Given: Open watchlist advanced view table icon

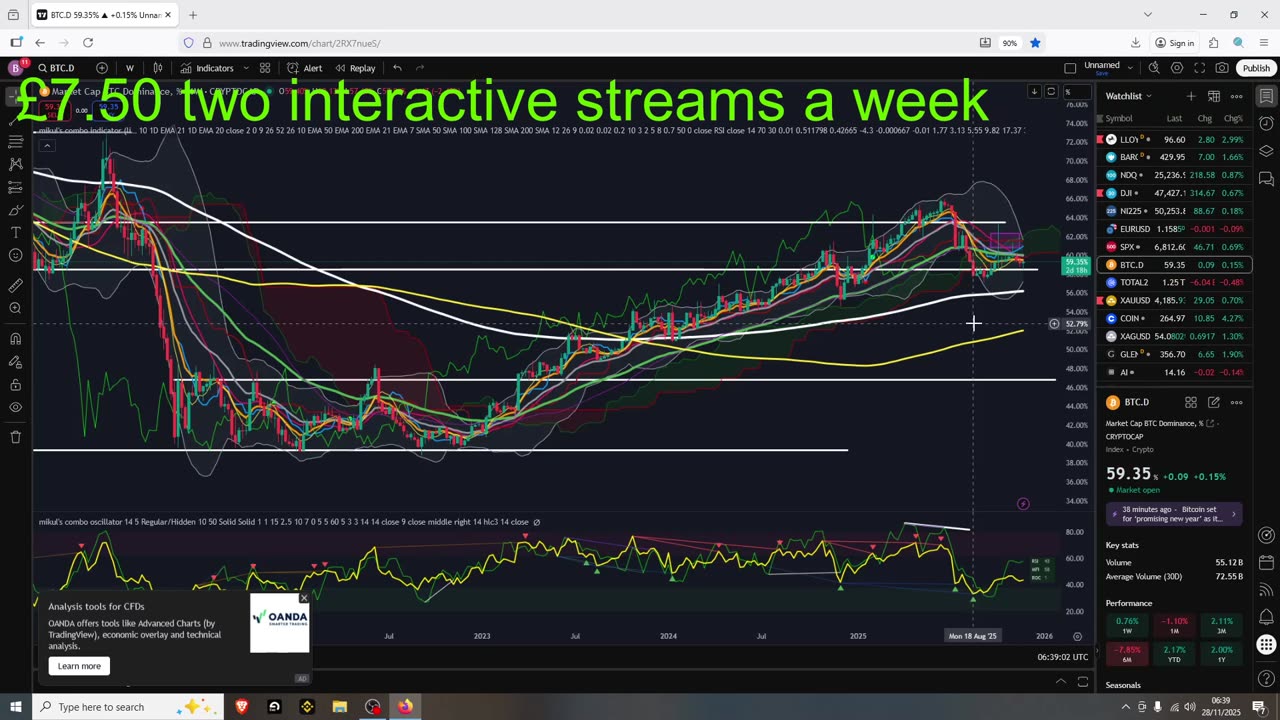Looking at the screenshot, I should point(1213,96).
